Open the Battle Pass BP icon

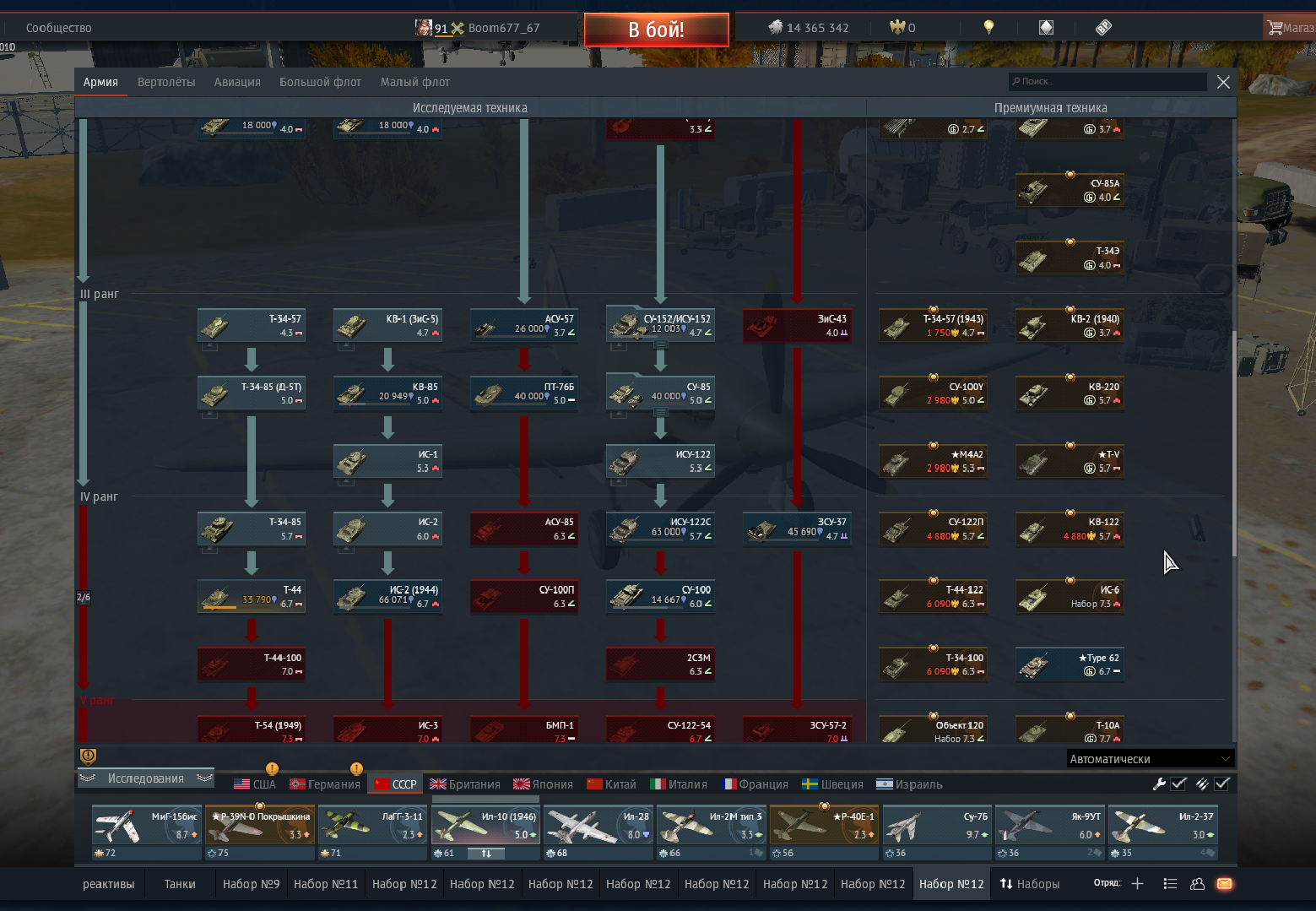1103,28
